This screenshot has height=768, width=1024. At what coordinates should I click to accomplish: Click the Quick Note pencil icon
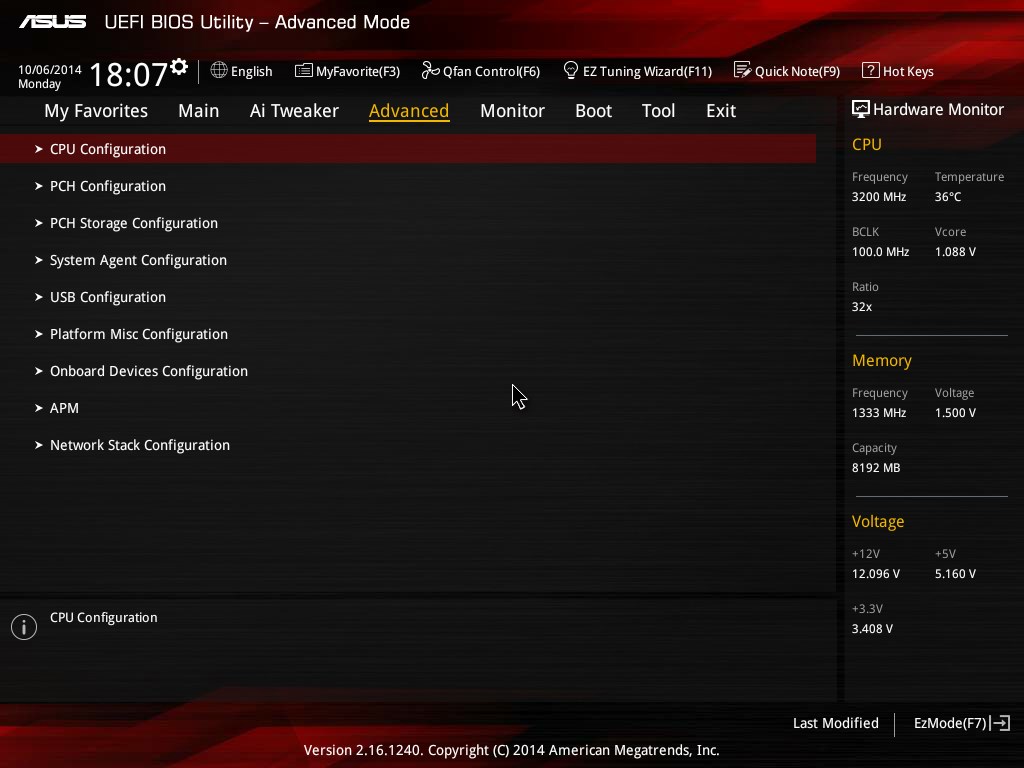coord(742,70)
